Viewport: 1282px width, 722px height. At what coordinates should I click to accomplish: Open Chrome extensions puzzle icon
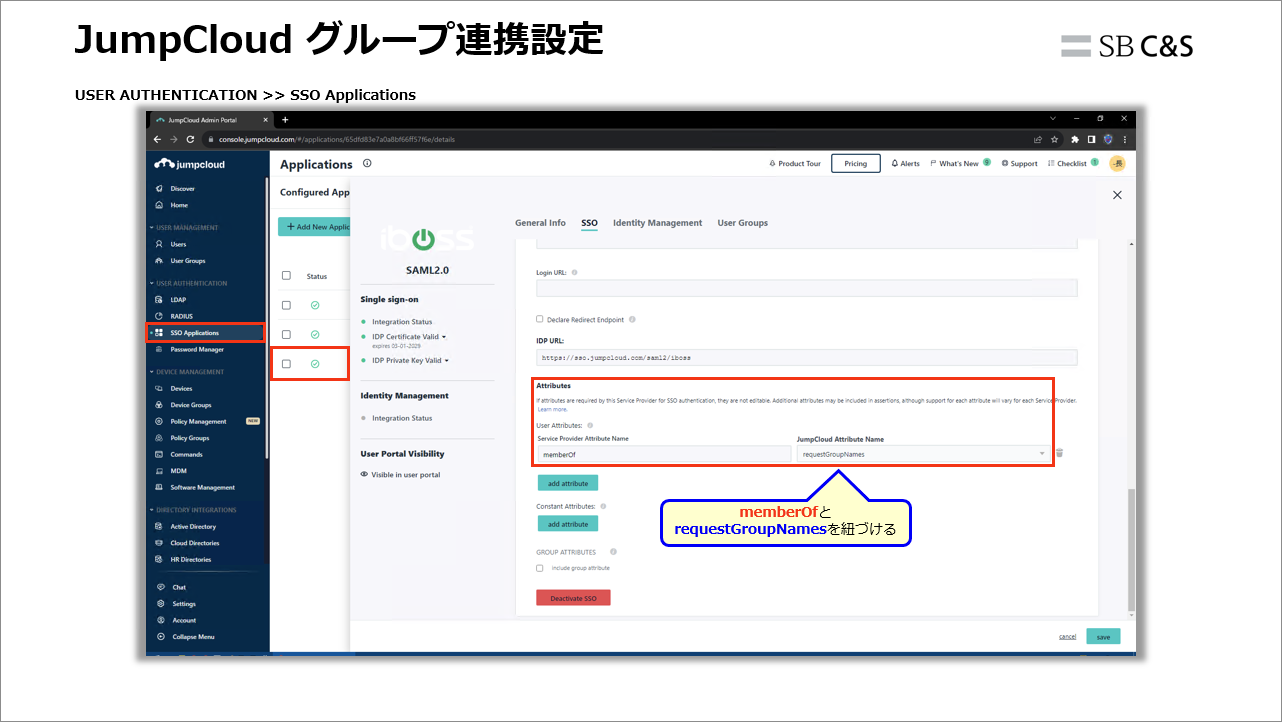click(x=1075, y=139)
